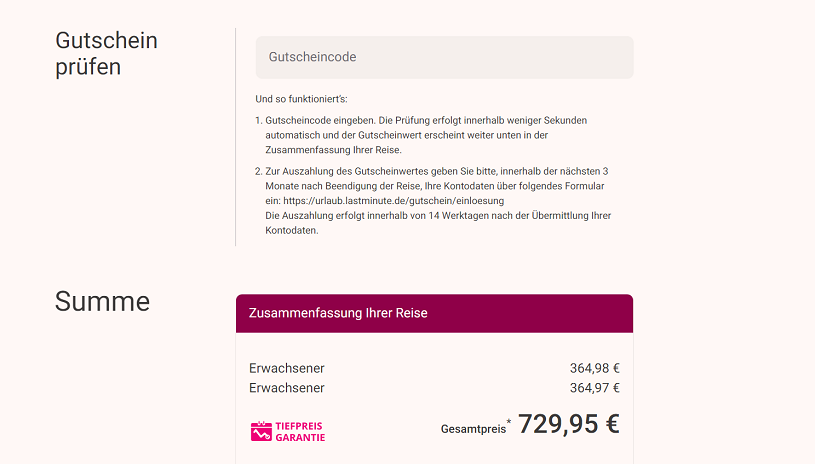Click the first Erwachsener row label
Screen dimensions: 815x464
point(287,368)
